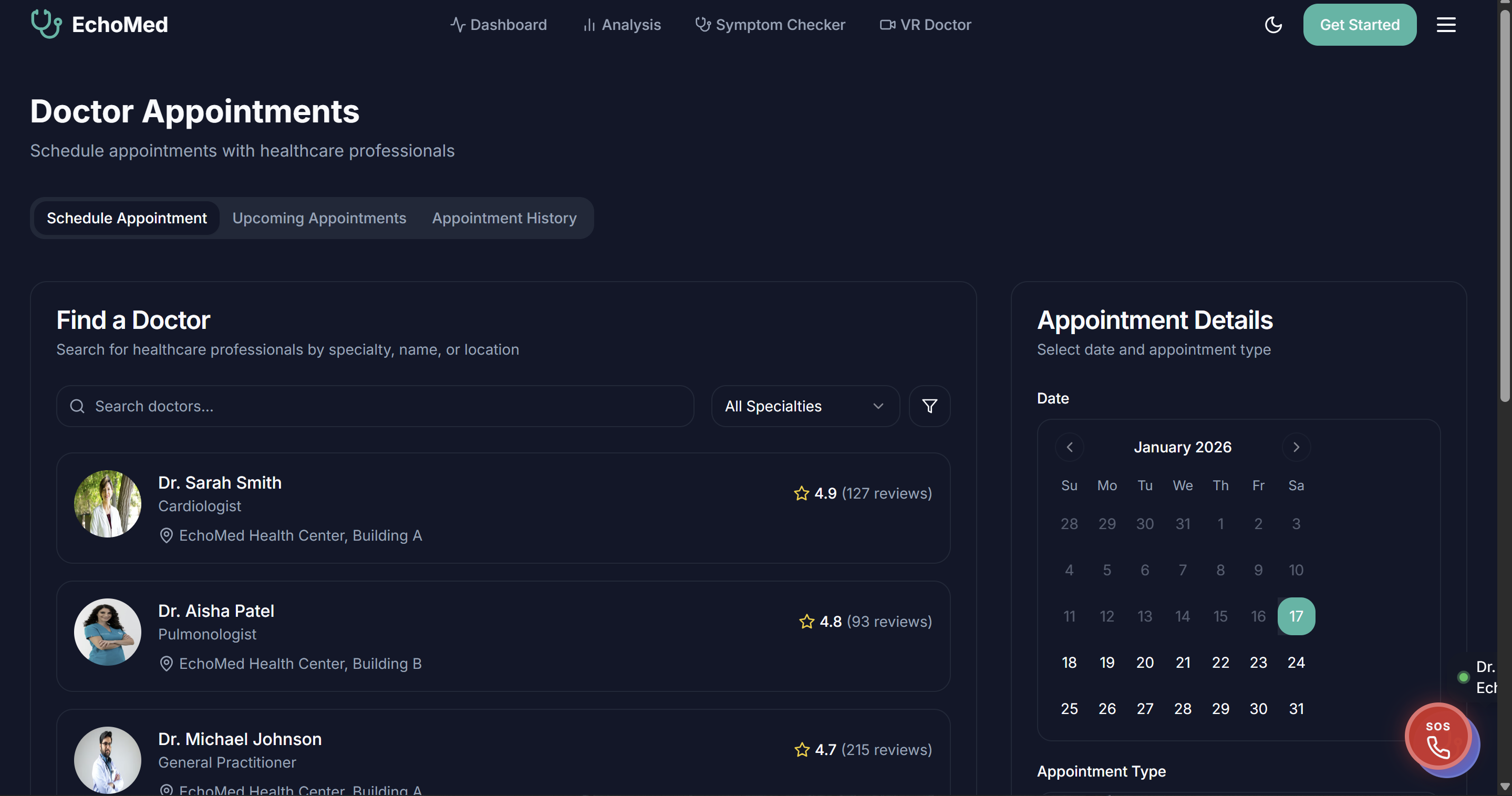Expand the All Specialties dropdown
This screenshot has height=796, width=1512.
805,406
